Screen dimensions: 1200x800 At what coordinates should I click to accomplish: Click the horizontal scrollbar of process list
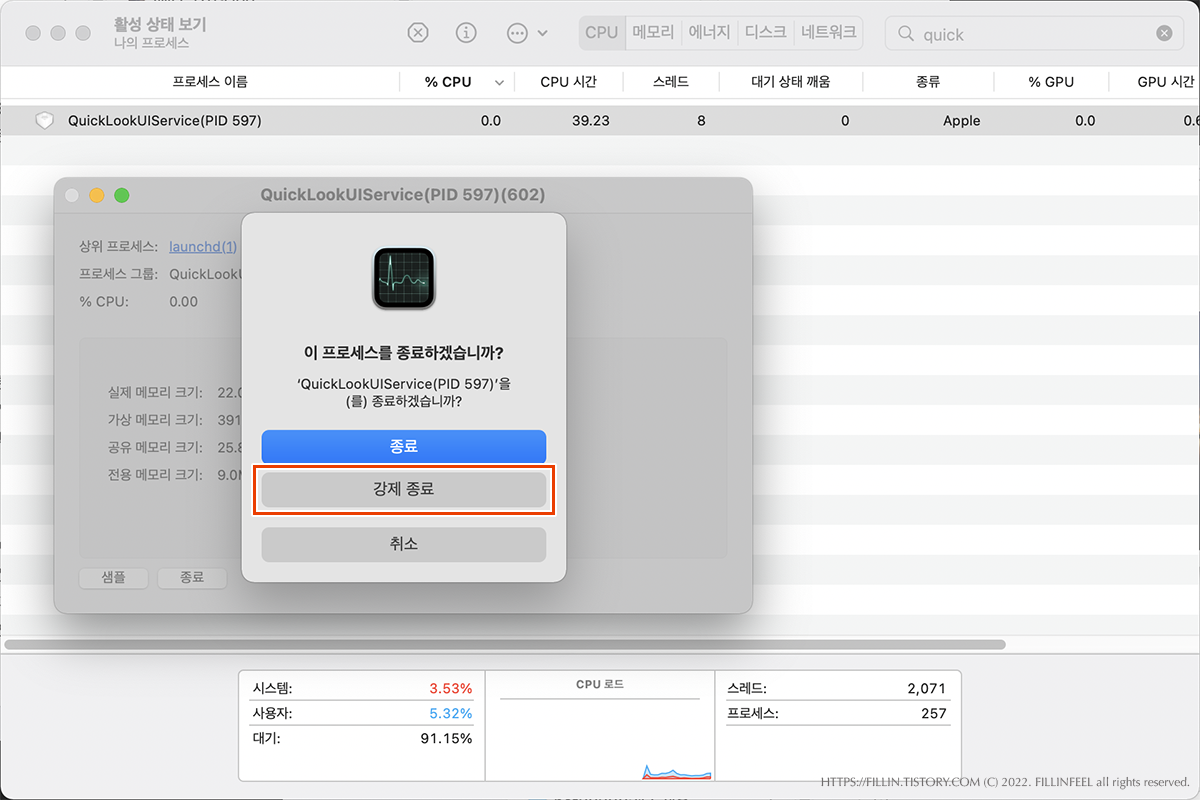505,644
